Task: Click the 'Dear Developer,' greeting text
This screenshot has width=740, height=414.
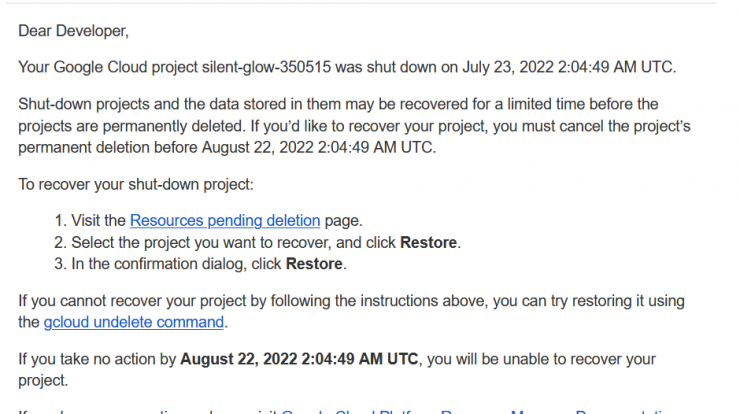Action: pos(73,31)
